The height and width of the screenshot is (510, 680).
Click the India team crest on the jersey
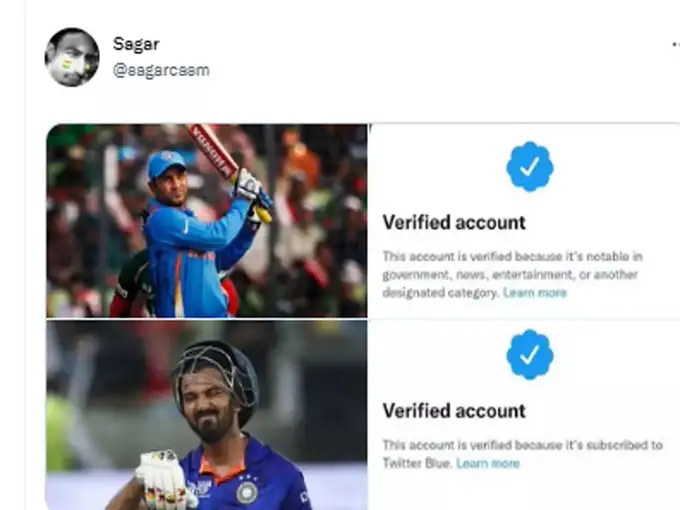click(246, 493)
